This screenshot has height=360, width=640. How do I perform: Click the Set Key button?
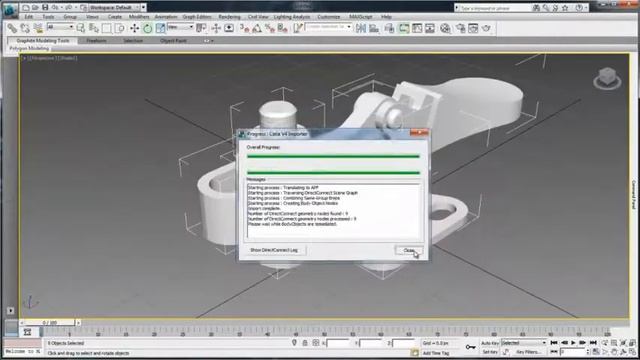click(x=490, y=352)
